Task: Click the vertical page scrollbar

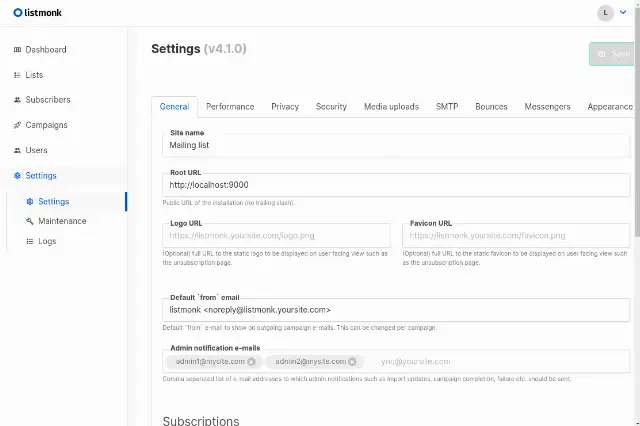Action: (637, 122)
